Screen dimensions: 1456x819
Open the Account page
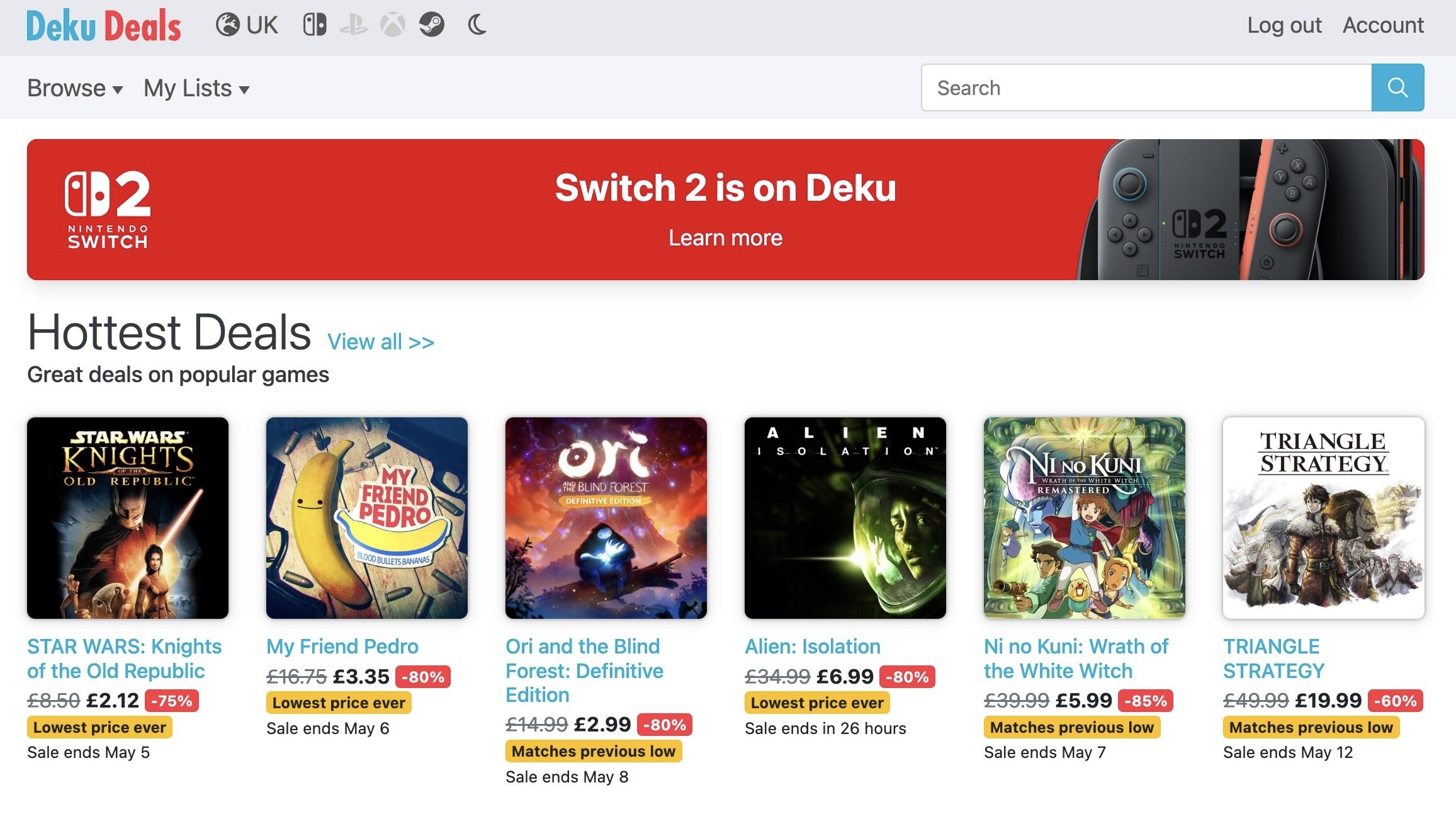1383,25
